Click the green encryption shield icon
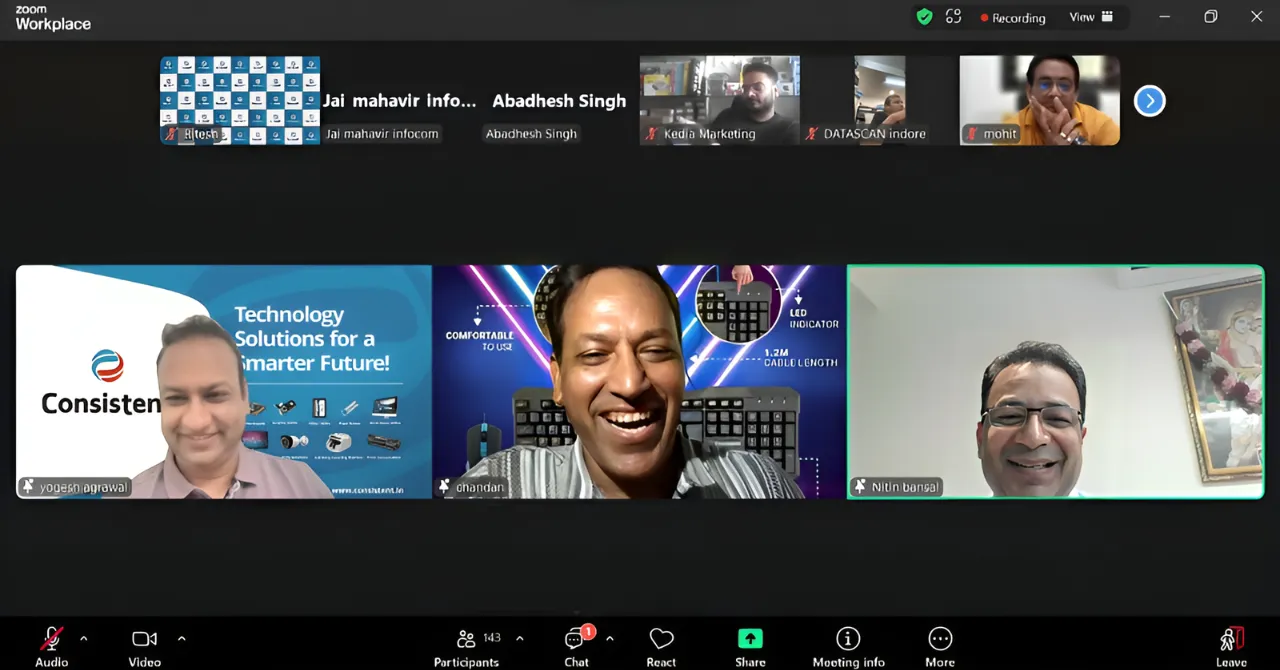Screen dimensions: 1280x670 tap(925, 17)
